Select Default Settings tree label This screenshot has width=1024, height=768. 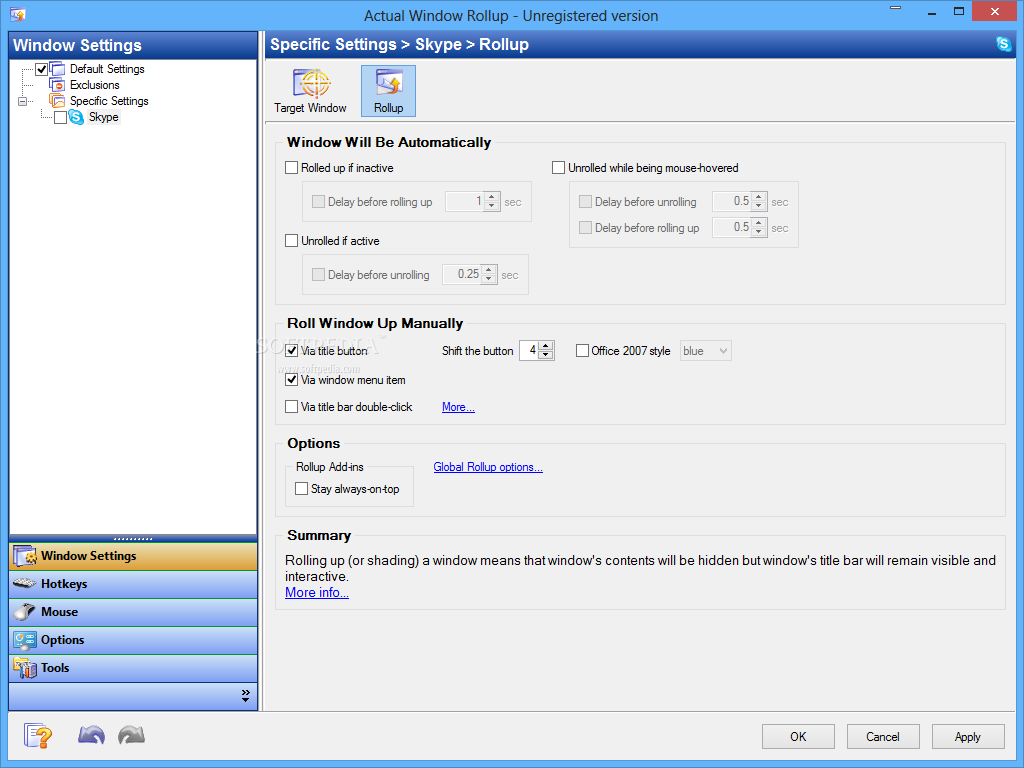point(107,69)
